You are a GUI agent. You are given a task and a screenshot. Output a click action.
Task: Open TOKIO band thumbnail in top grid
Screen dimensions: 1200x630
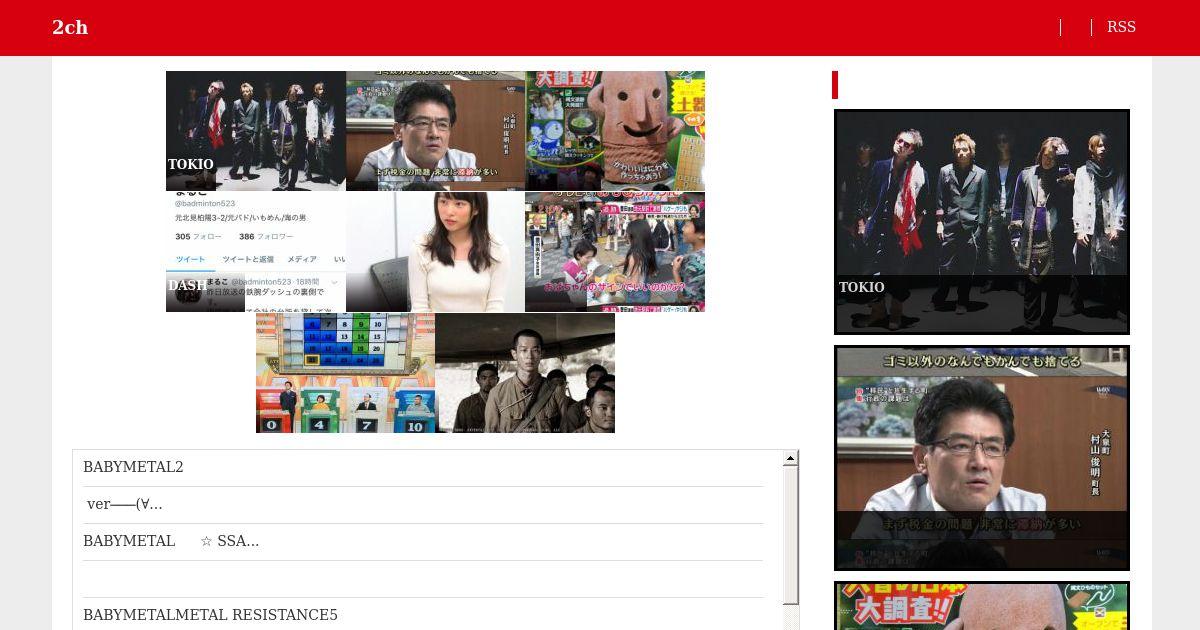pyautogui.click(x=256, y=131)
